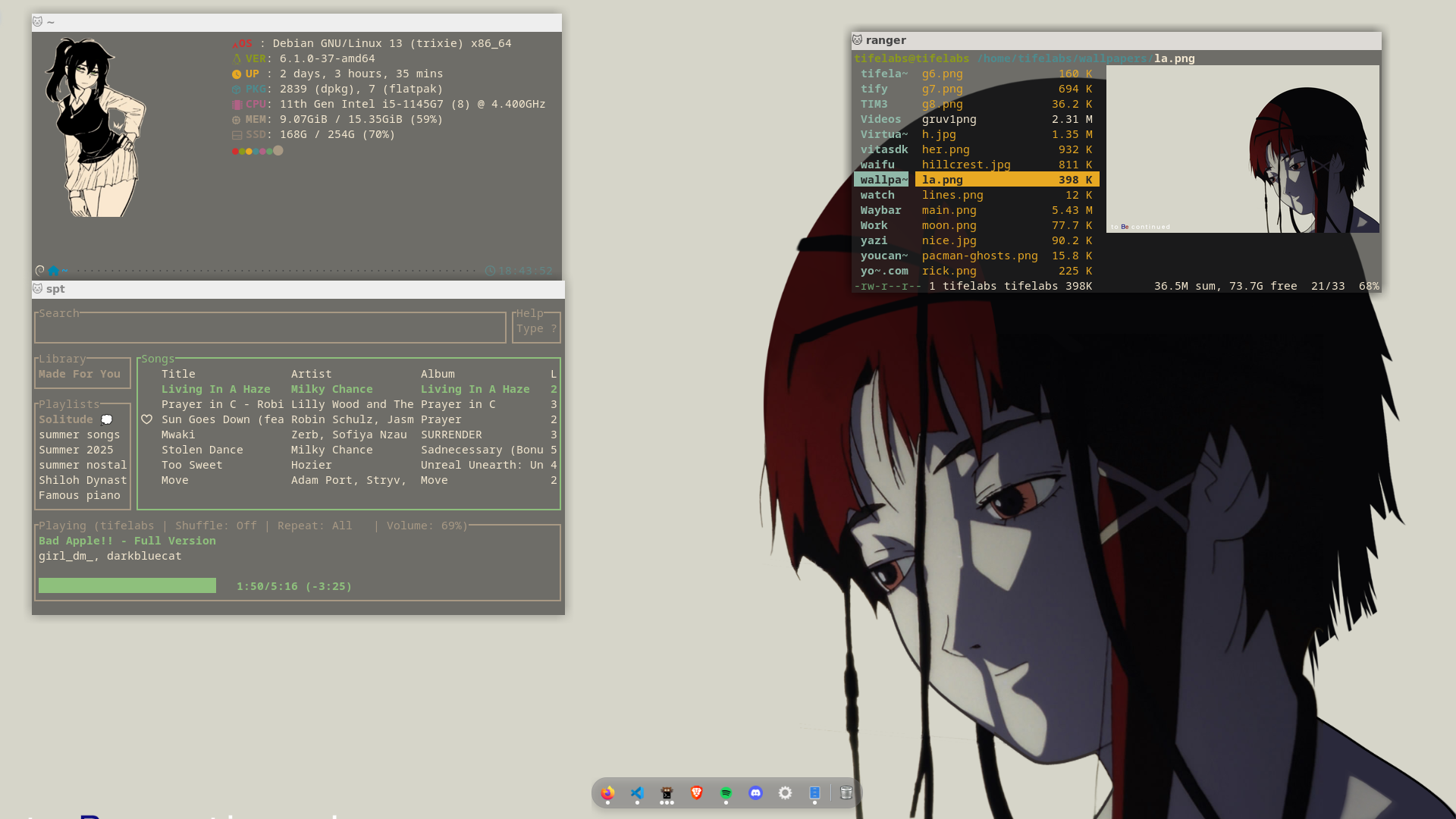1456x819 pixels.
Task: Click the Title column header in Songs
Action: point(178,374)
